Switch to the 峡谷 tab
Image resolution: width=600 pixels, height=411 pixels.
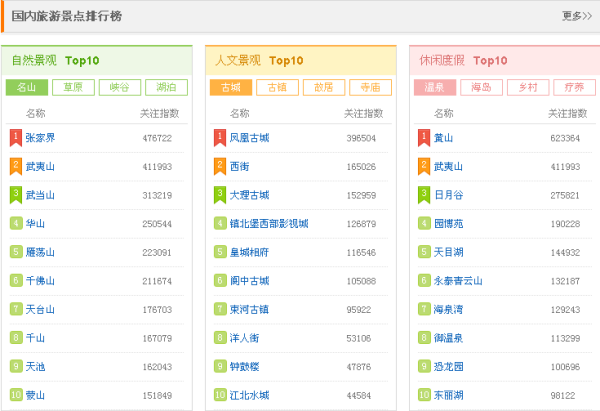[x=120, y=87]
